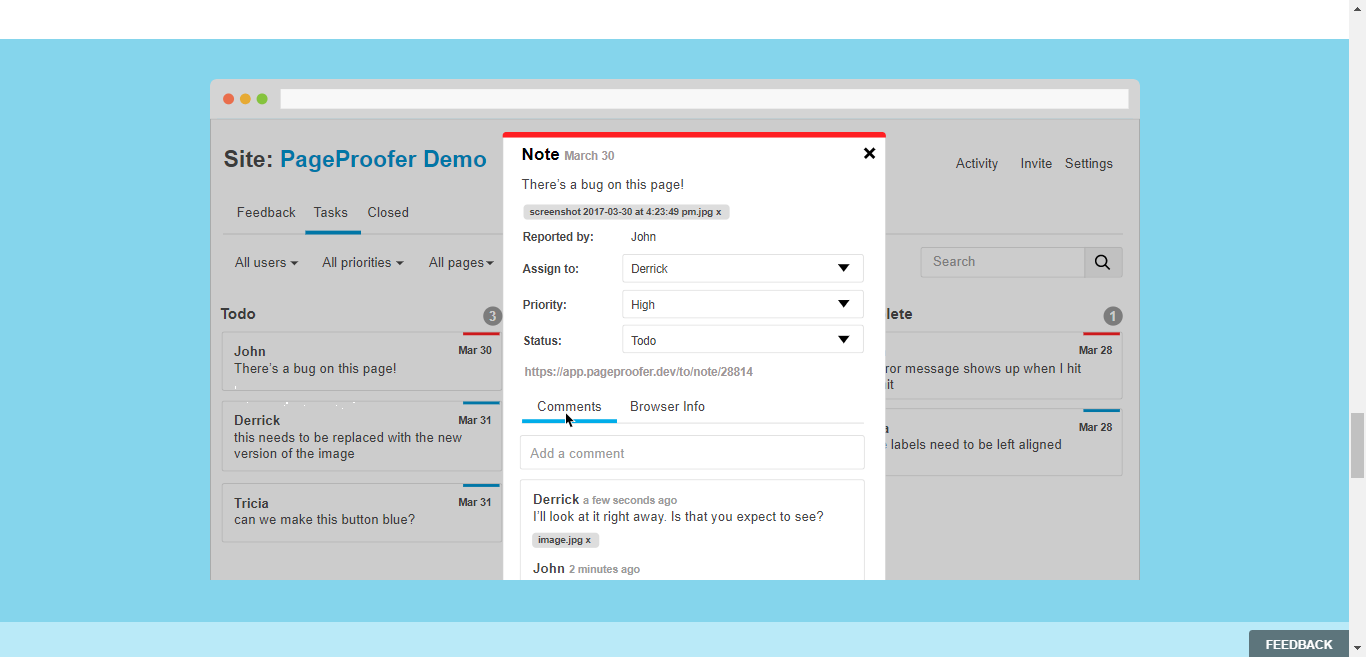The height and width of the screenshot is (657, 1366).
Task: Click the text There's a bug on this page! in dialog
Action: [x=603, y=185]
